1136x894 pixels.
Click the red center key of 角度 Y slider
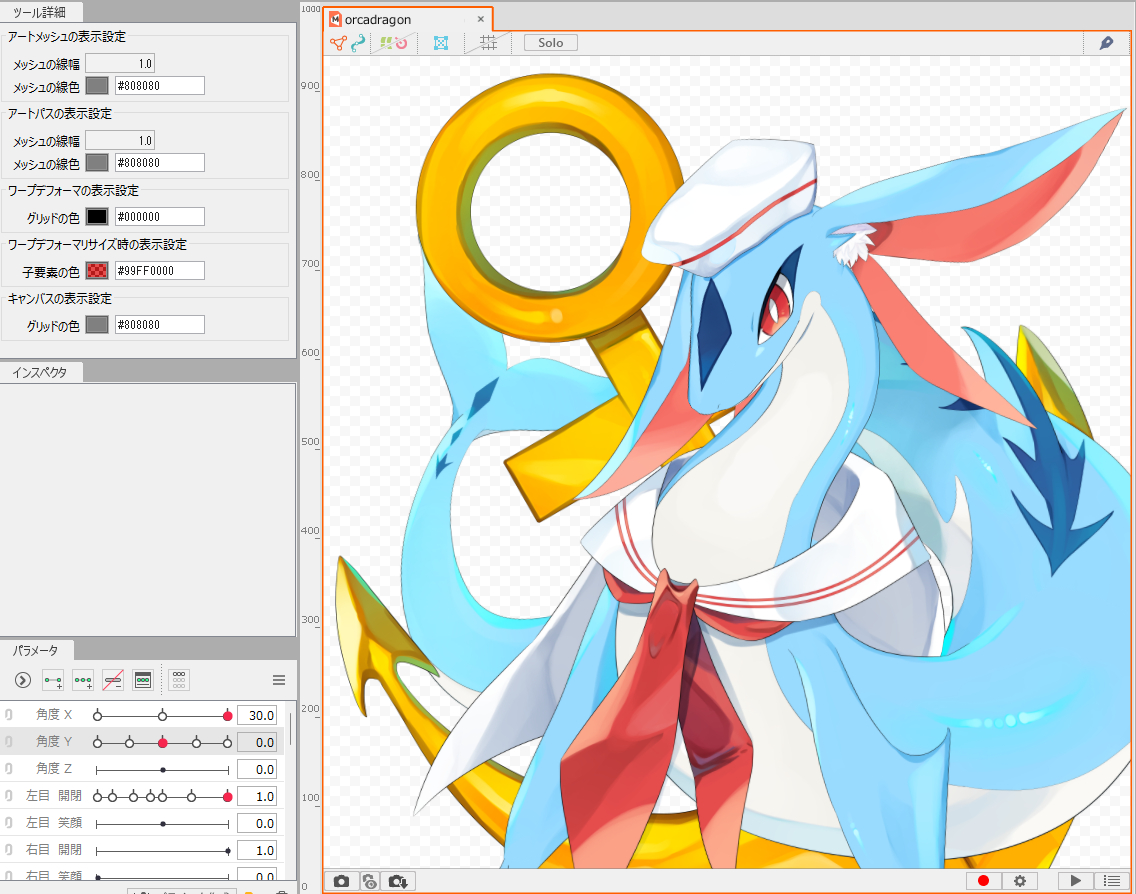click(x=162, y=743)
